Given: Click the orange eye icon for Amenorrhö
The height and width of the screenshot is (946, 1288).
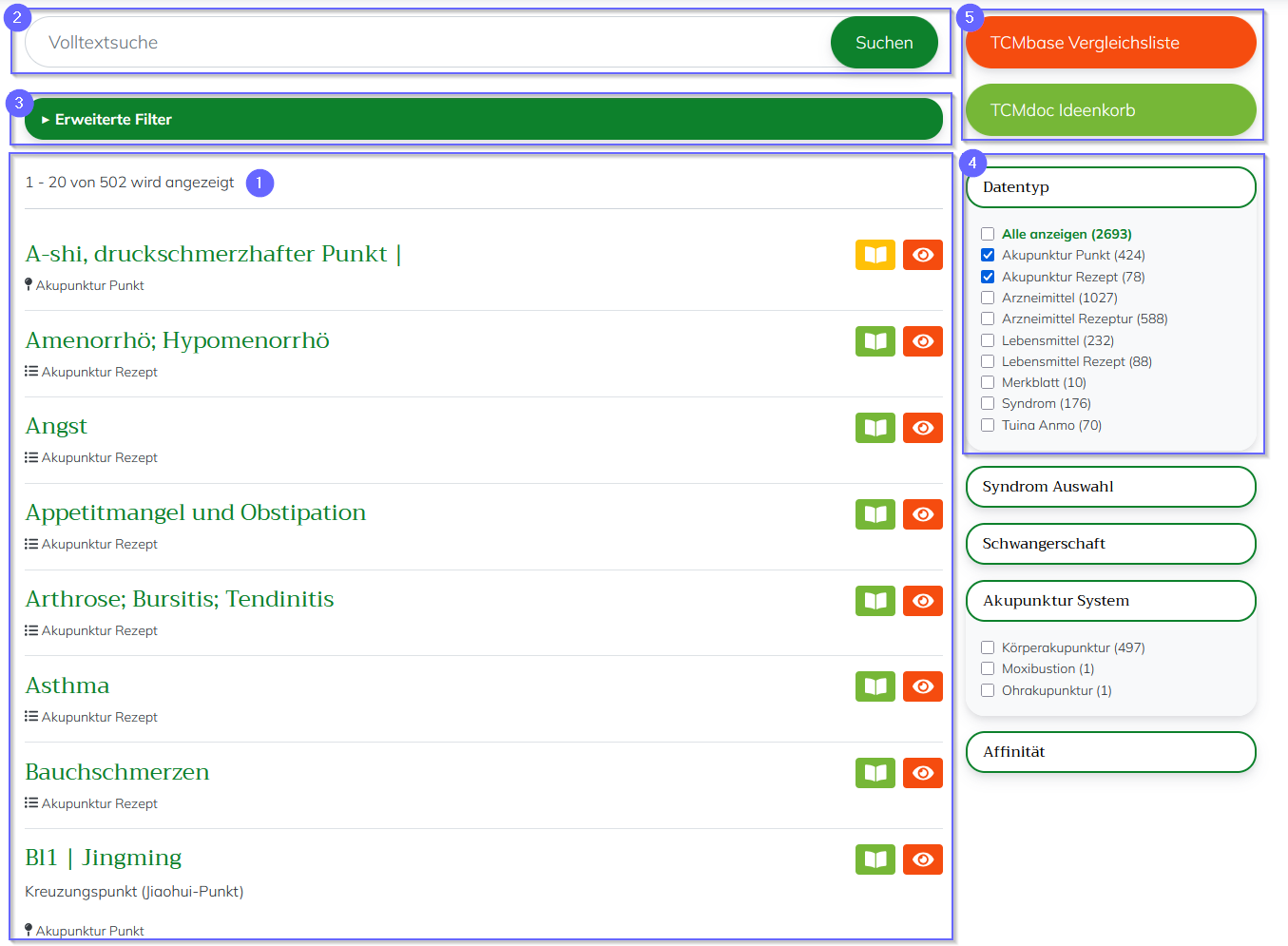Looking at the screenshot, I should [x=922, y=341].
